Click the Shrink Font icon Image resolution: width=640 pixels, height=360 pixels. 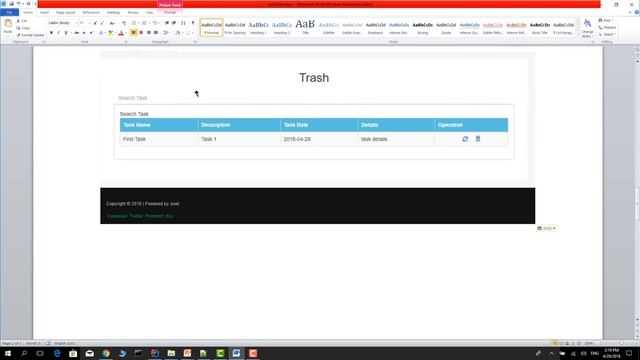102,23
